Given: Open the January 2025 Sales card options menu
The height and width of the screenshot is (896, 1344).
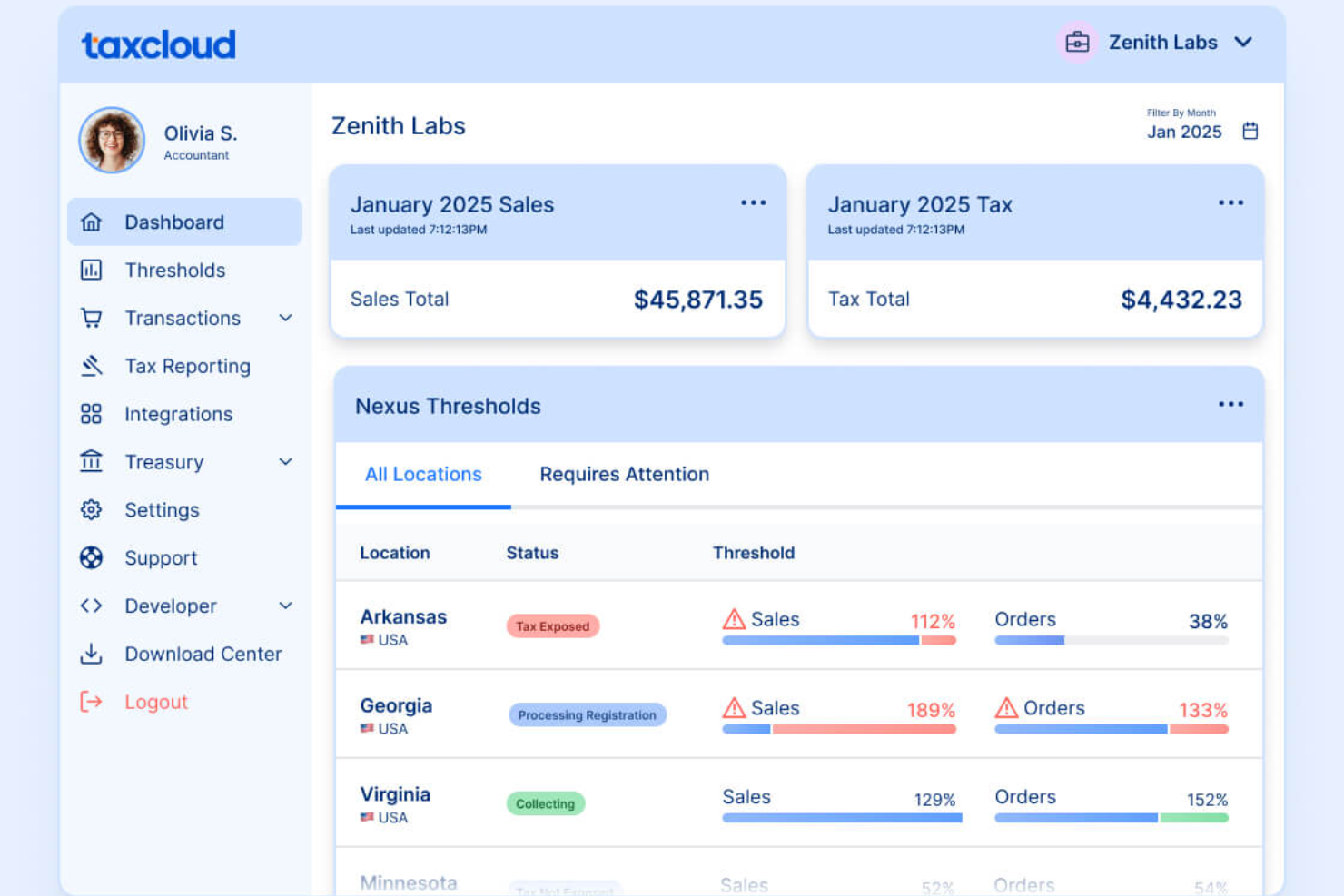Looking at the screenshot, I should (x=754, y=202).
